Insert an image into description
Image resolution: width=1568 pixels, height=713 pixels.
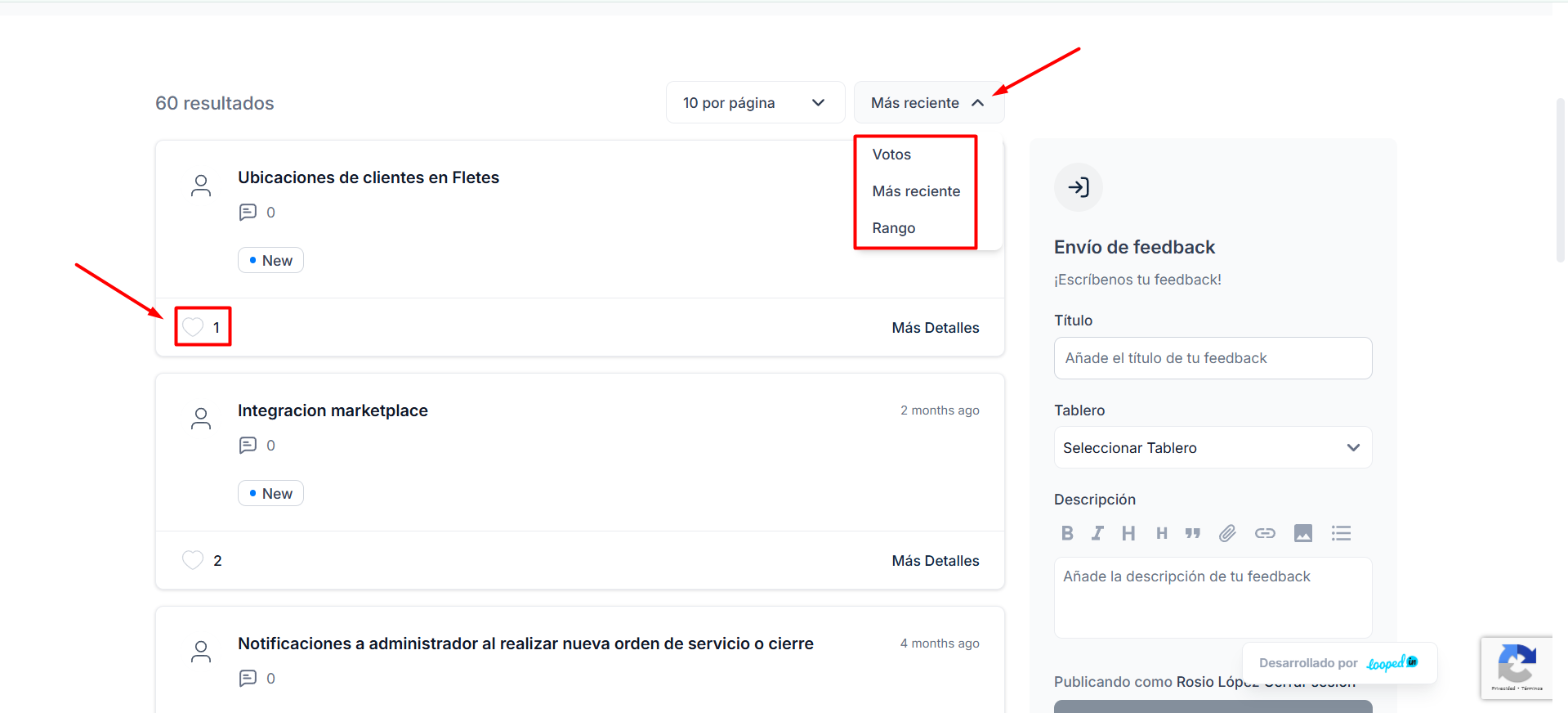(x=1303, y=533)
